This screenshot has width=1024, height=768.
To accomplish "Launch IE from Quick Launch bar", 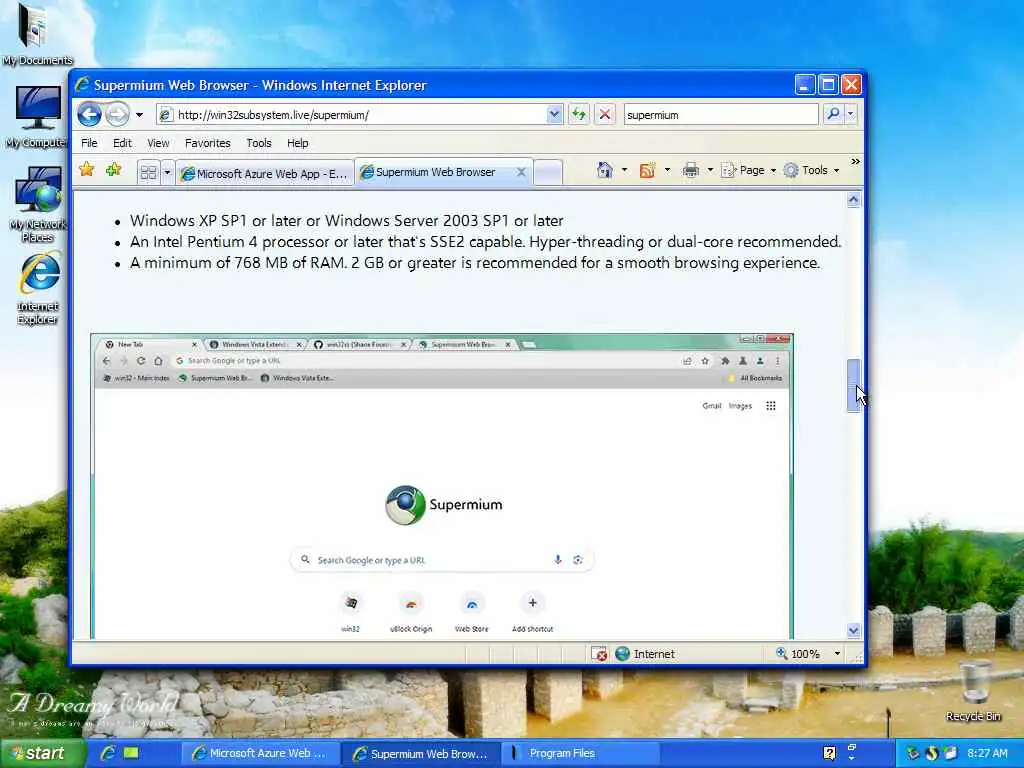I will pyautogui.click(x=108, y=753).
